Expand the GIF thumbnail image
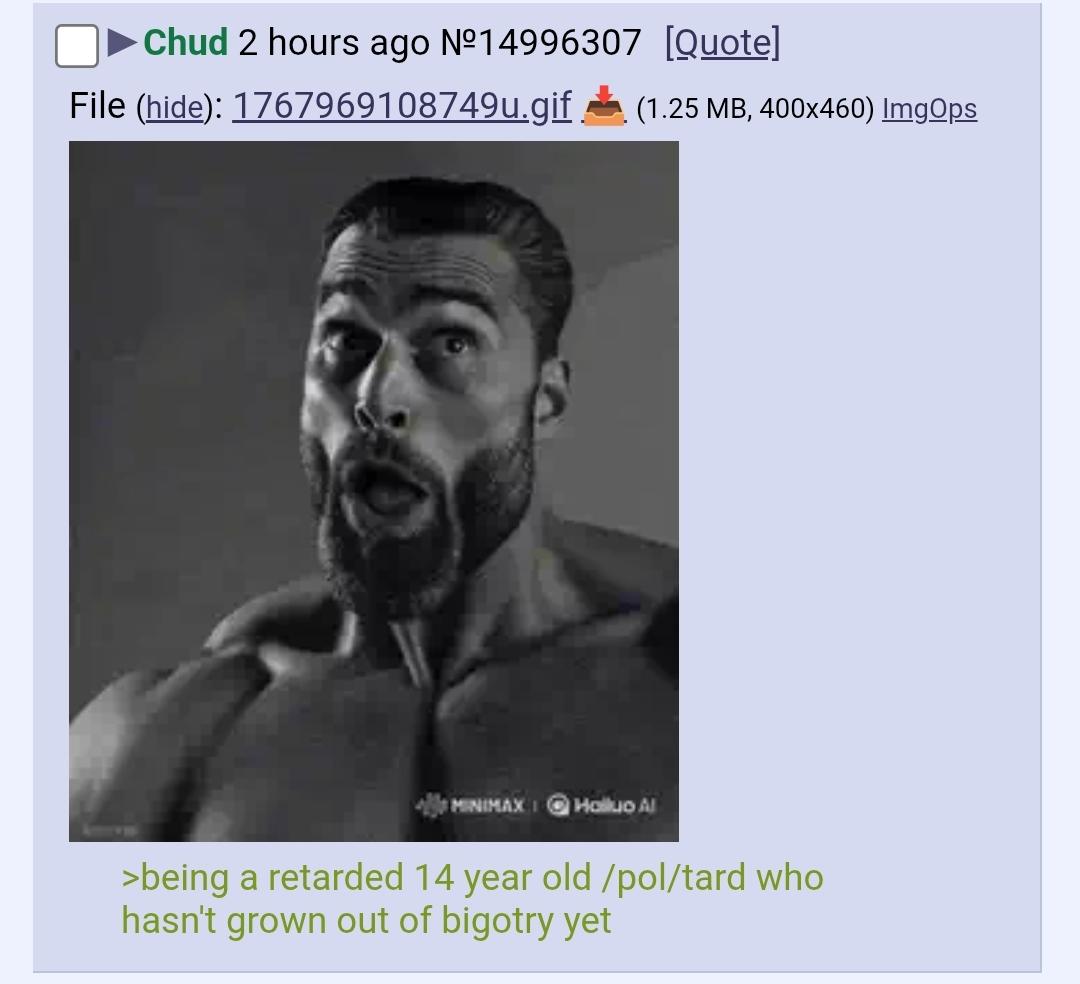The width and height of the screenshot is (1080, 984). (x=374, y=491)
